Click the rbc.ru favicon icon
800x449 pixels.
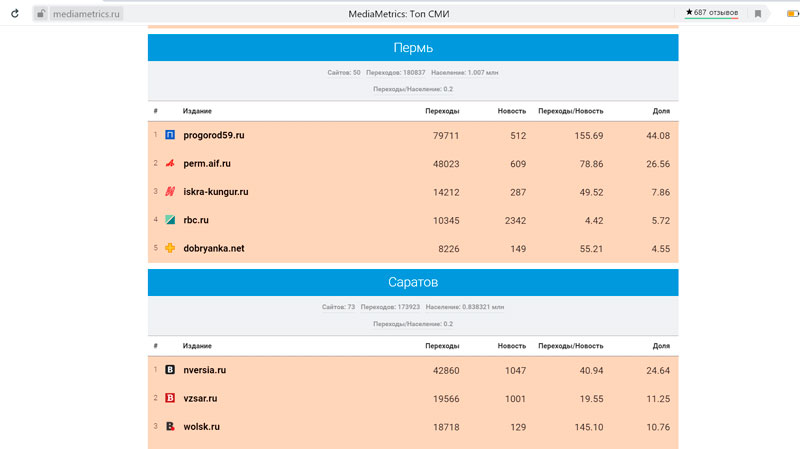pyautogui.click(x=170, y=220)
